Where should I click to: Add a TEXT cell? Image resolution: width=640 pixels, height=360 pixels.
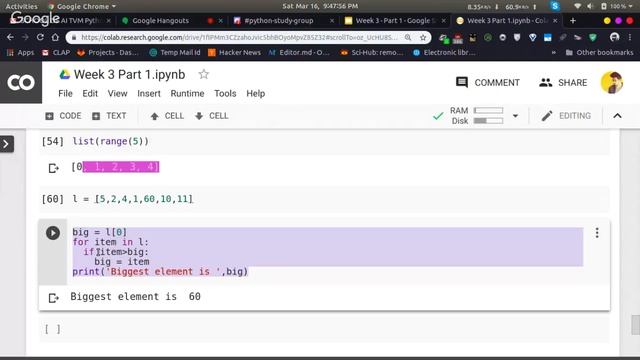tap(109, 116)
